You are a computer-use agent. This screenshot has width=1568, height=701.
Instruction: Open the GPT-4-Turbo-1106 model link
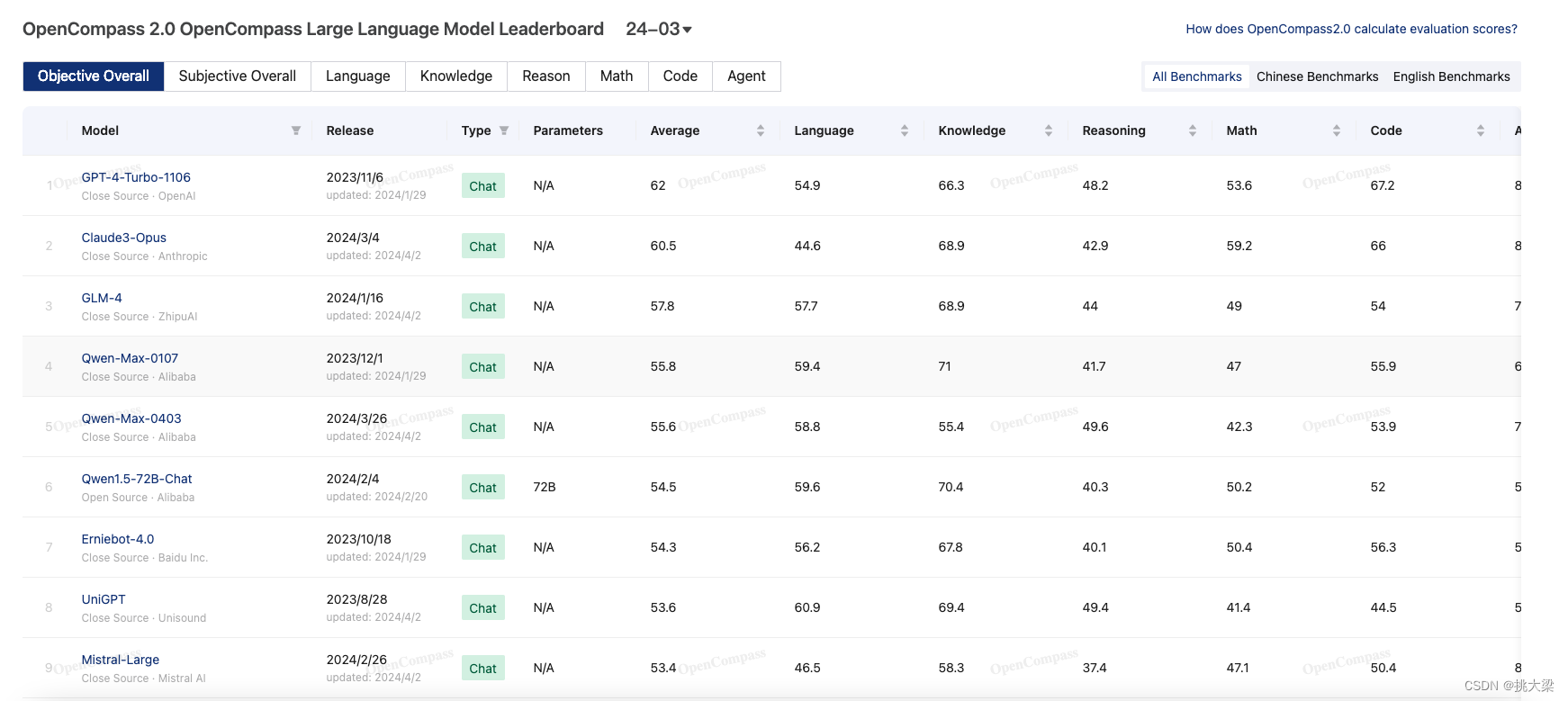point(136,177)
